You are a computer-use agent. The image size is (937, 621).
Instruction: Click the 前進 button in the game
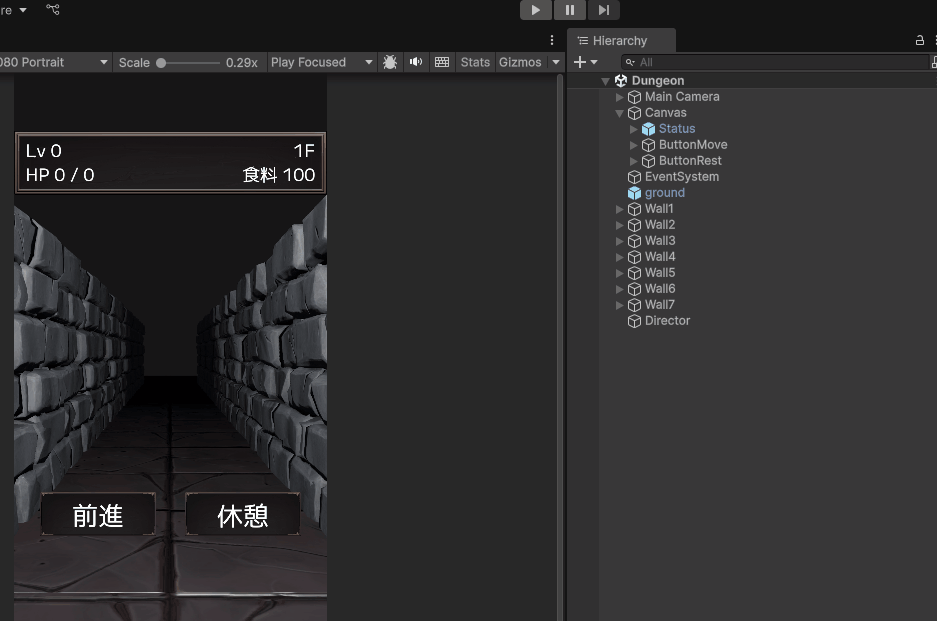pyautogui.click(x=98, y=515)
